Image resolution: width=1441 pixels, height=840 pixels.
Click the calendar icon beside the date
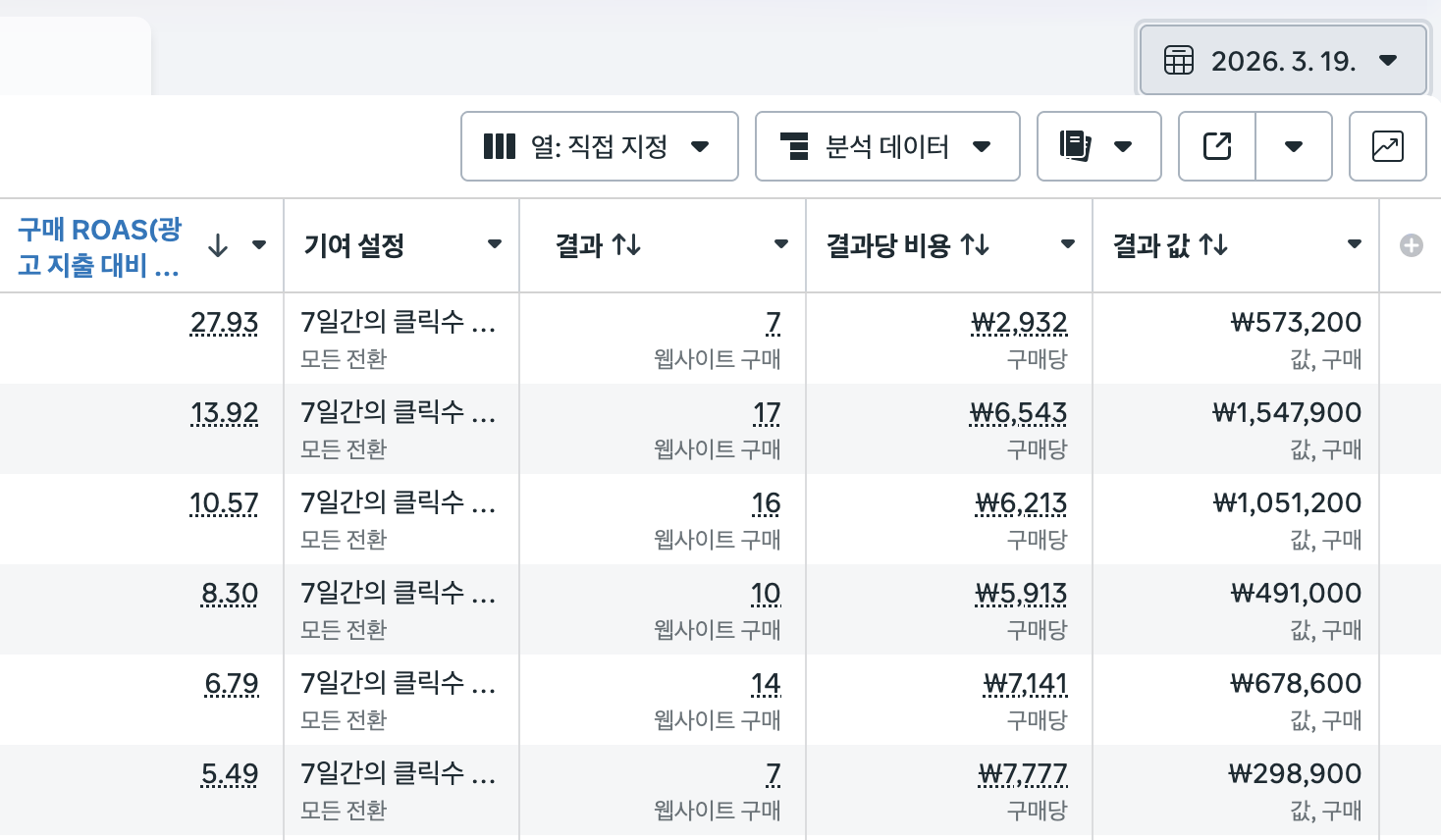pos(1178,61)
